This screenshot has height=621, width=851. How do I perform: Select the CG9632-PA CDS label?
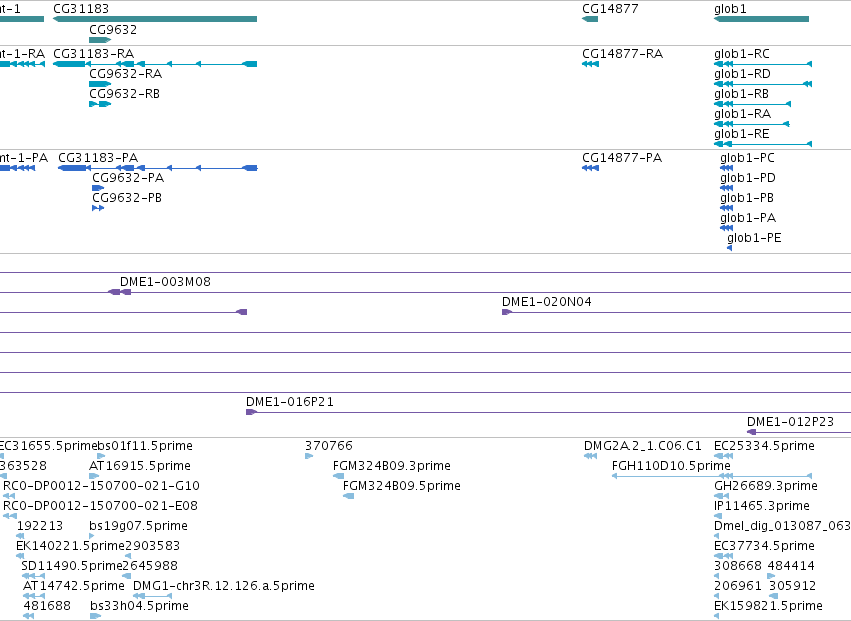(x=128, y=178)
